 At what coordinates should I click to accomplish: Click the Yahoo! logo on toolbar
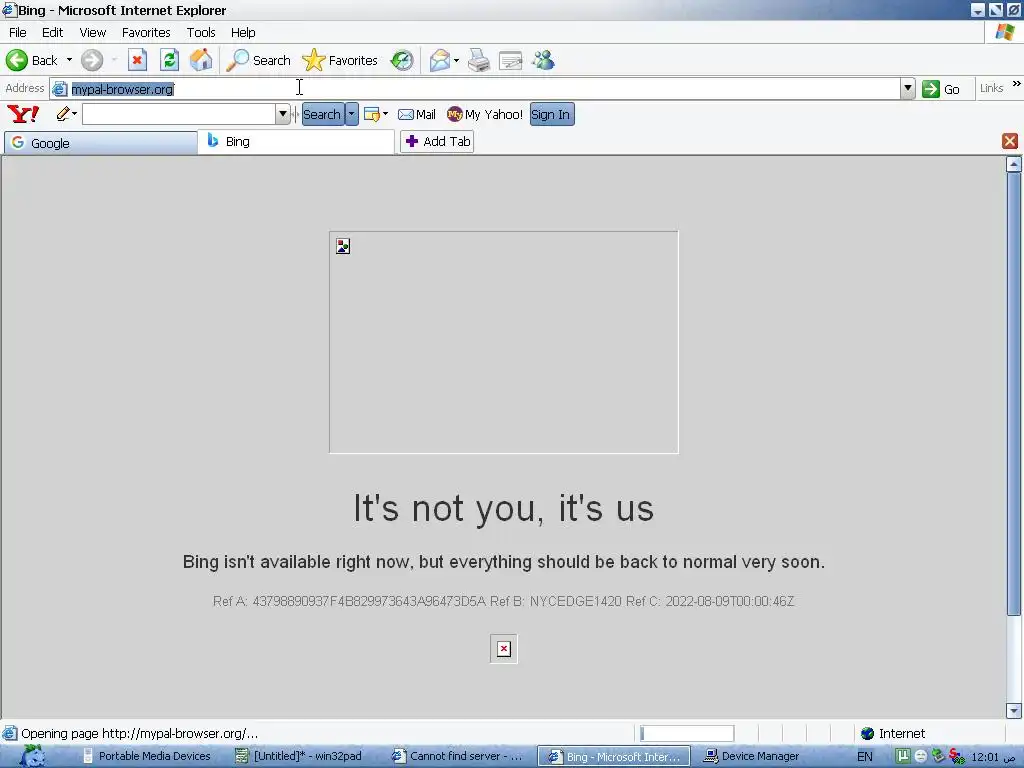tap(23, 114)
